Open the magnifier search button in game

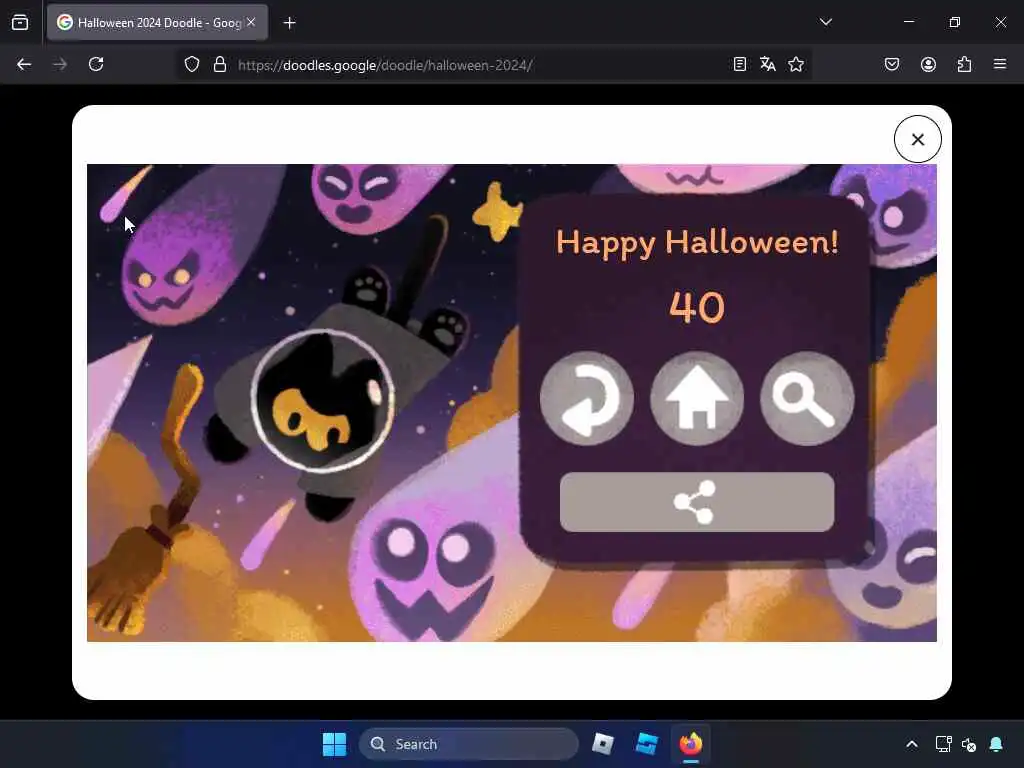[x=807, y=398]
